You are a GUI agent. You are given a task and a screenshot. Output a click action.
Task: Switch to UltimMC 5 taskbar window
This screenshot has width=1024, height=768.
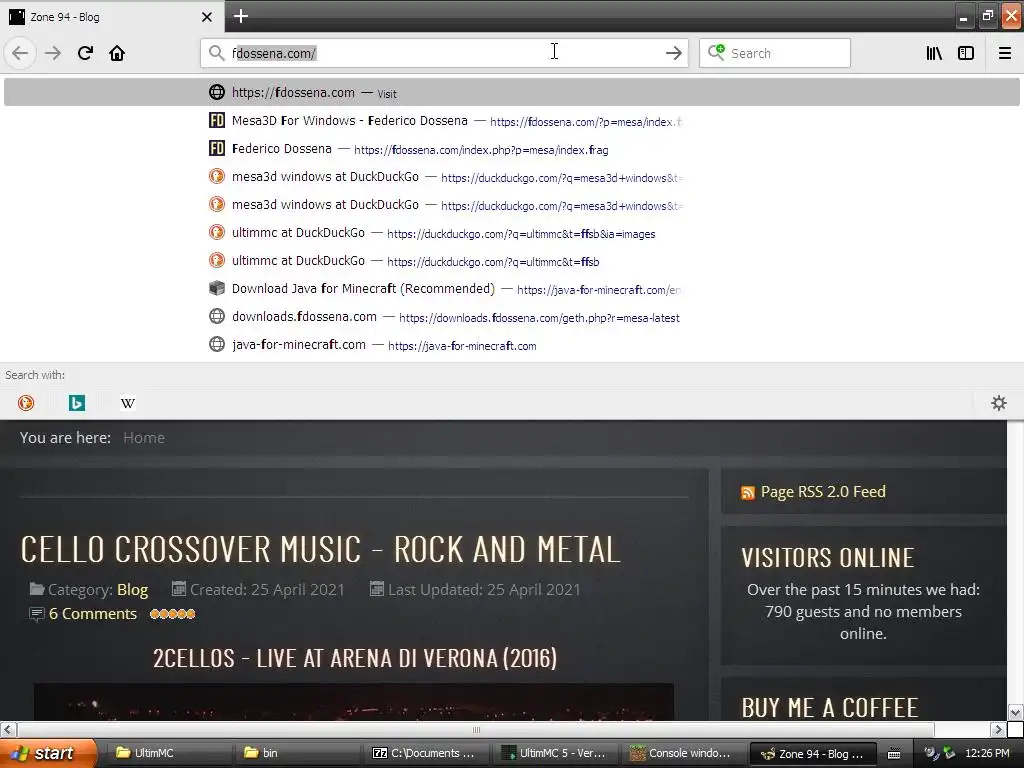click(x=553, y=753)
